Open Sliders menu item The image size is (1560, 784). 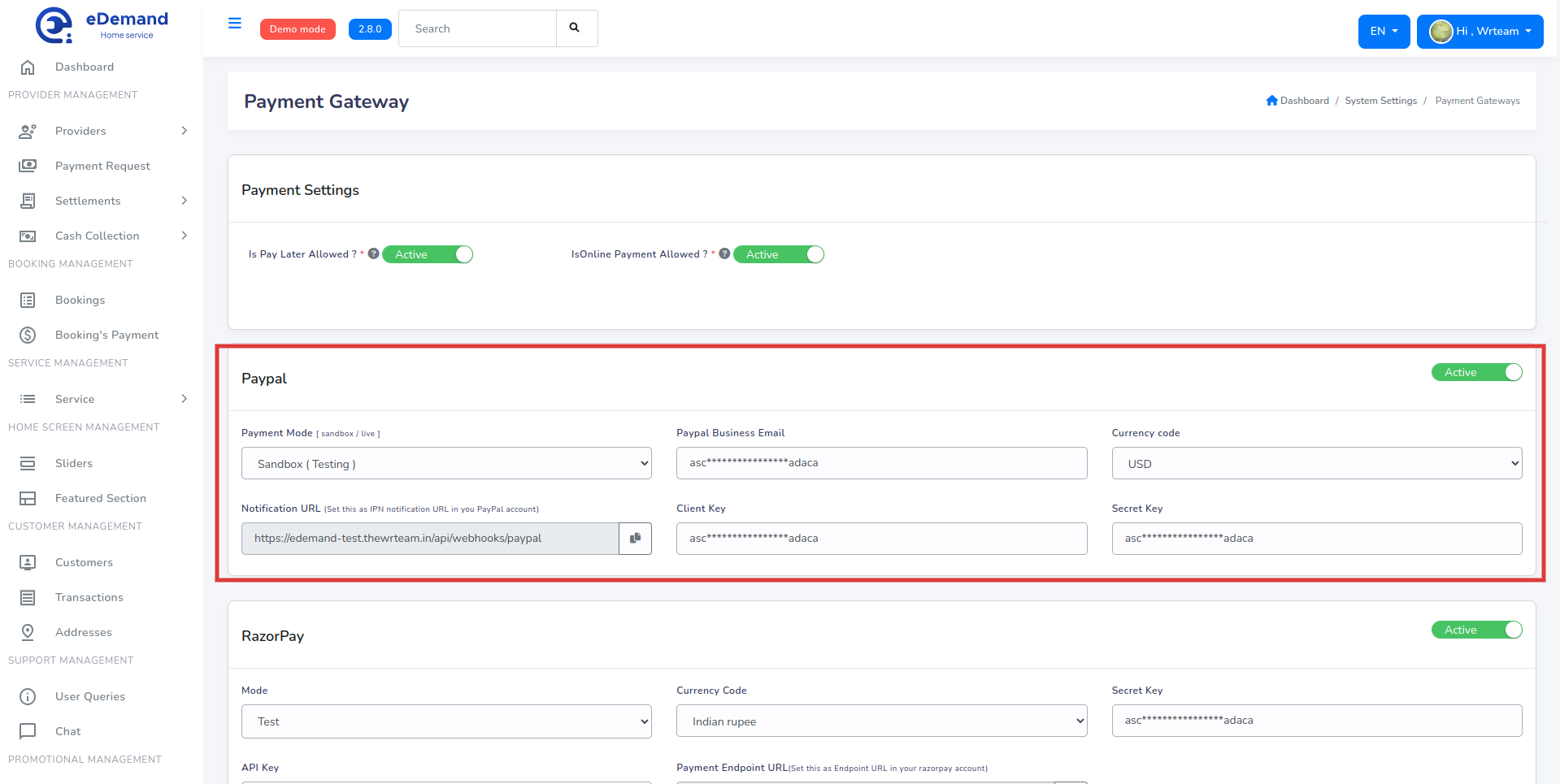(x=74, y=463)
